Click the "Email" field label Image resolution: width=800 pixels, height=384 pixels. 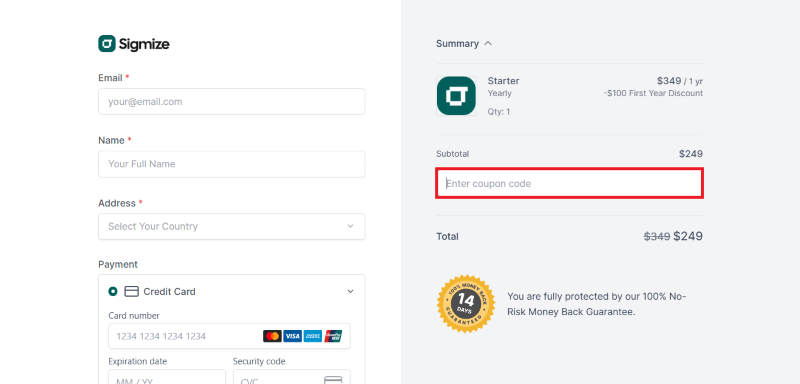click(110, 78)
